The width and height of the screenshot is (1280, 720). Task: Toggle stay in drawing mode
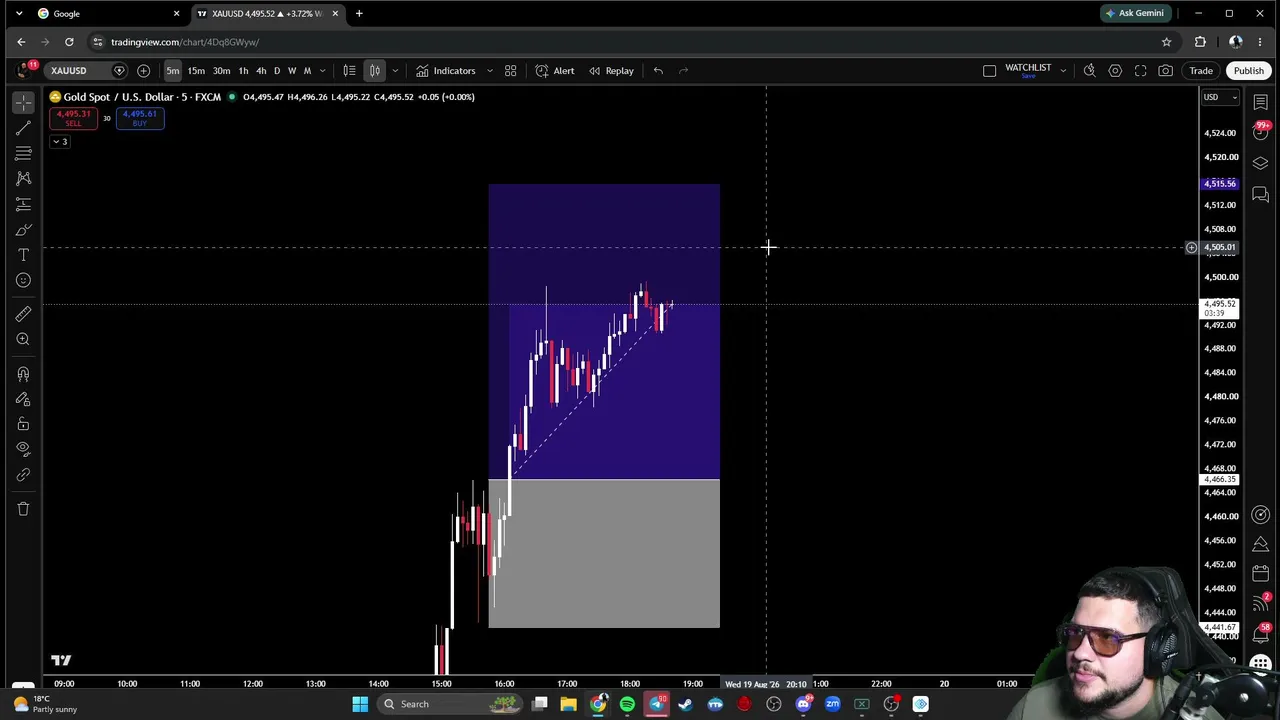(x=23, y=399)
